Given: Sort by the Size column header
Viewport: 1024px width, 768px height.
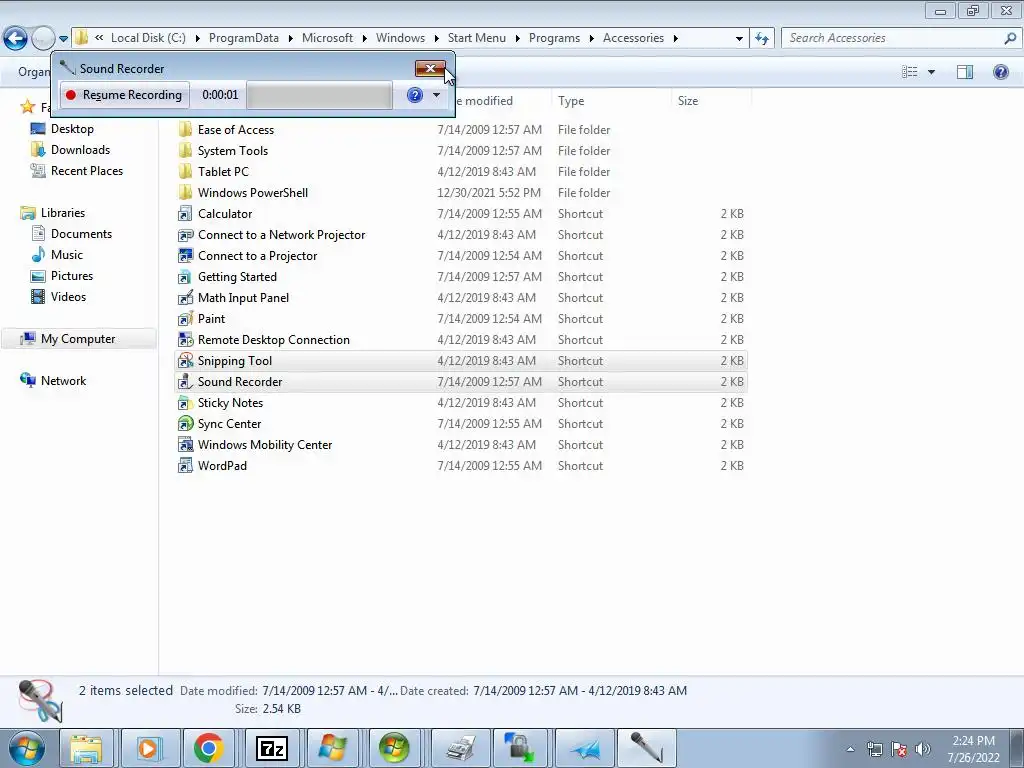Looking at the screenshot, I should (688, 101).
